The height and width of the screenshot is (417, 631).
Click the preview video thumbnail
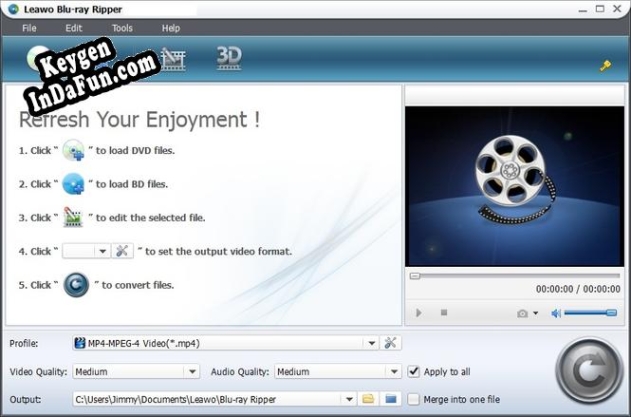click(514, 186)
